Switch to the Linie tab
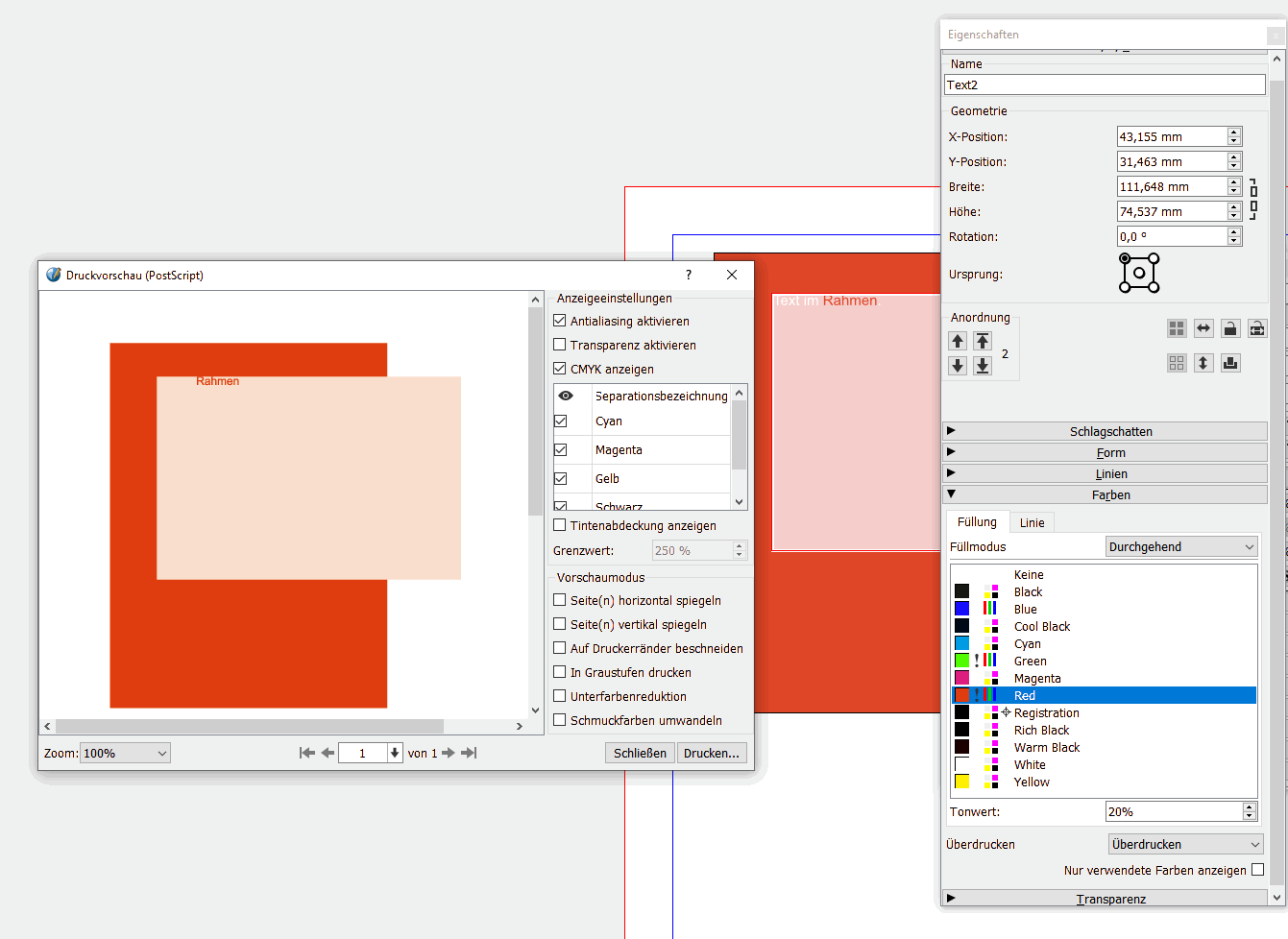The image size is (1288, 939). pyautogui.click(x=1032, y=522)
